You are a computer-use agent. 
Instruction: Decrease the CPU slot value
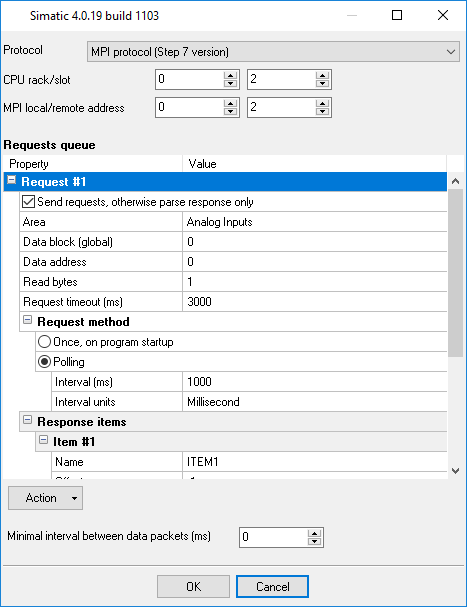[x=322, y=83]
